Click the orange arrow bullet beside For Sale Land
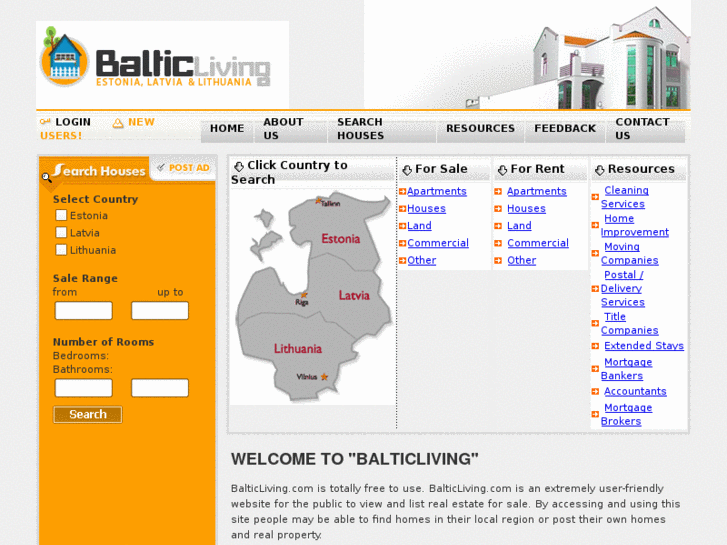Image resolution: width=727 pixels, height=545 pixels. (x=402, y=226)
